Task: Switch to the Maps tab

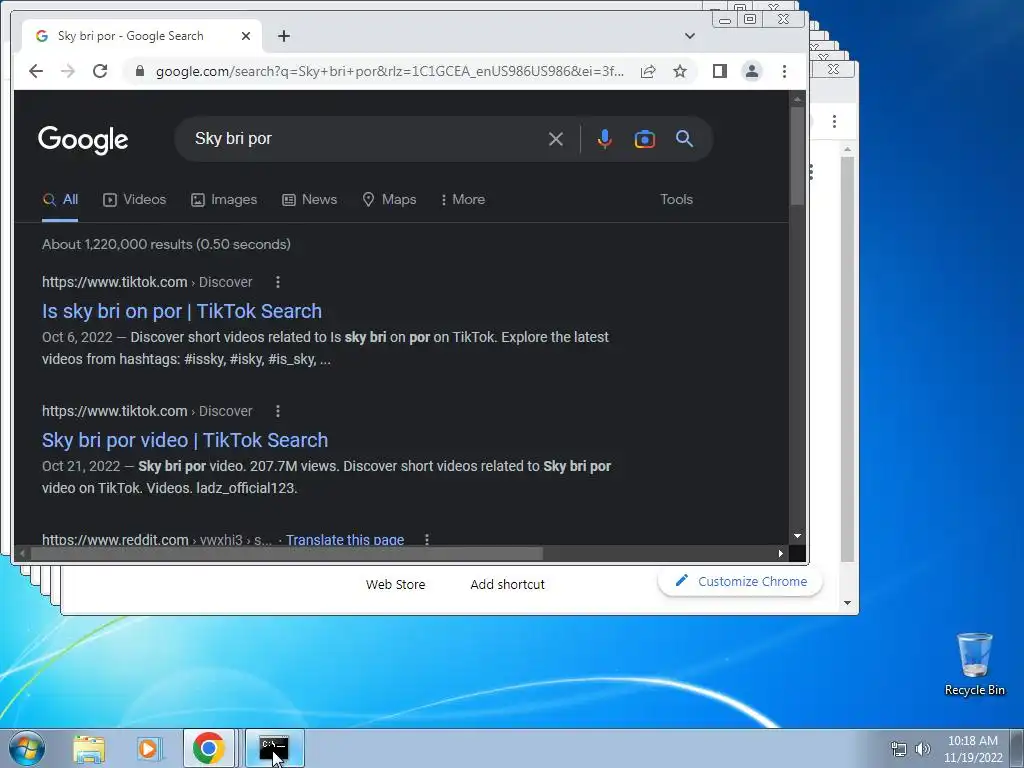Action: (x=389, y=199)
